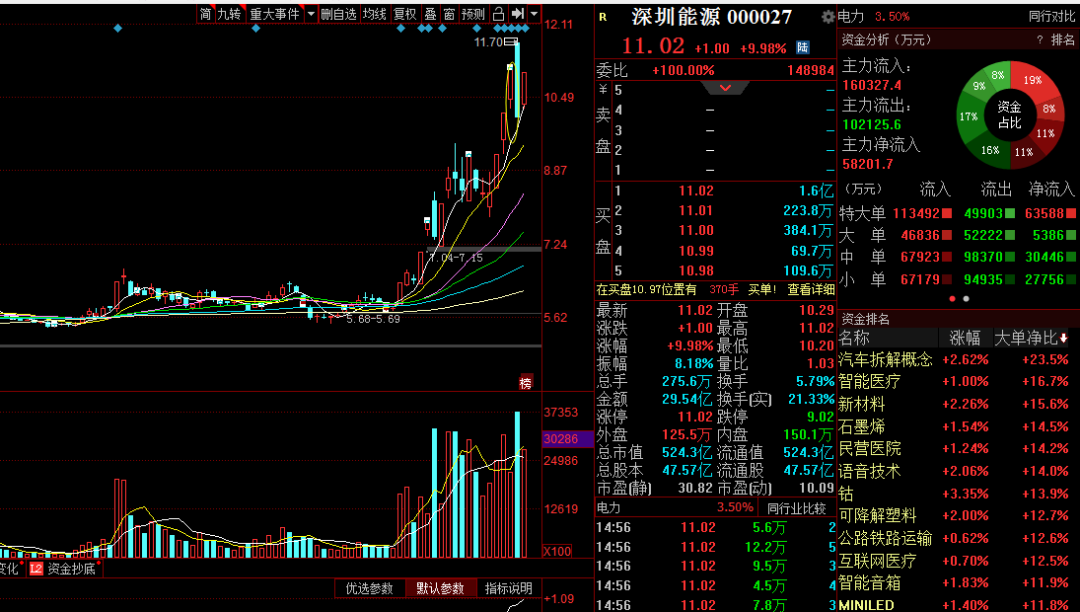Click the 名称 column header
This screenshot has height=612, width=1080.
click(854, 338)
